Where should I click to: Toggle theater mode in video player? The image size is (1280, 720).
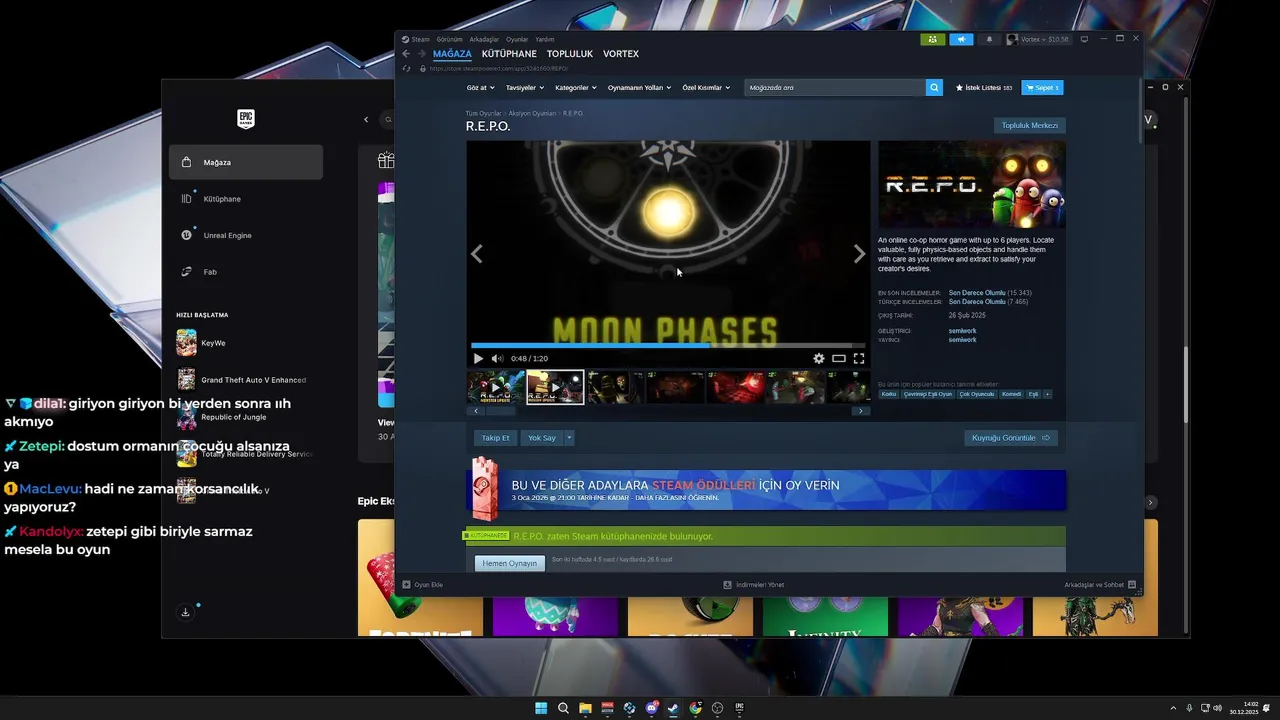pos(839,358)
